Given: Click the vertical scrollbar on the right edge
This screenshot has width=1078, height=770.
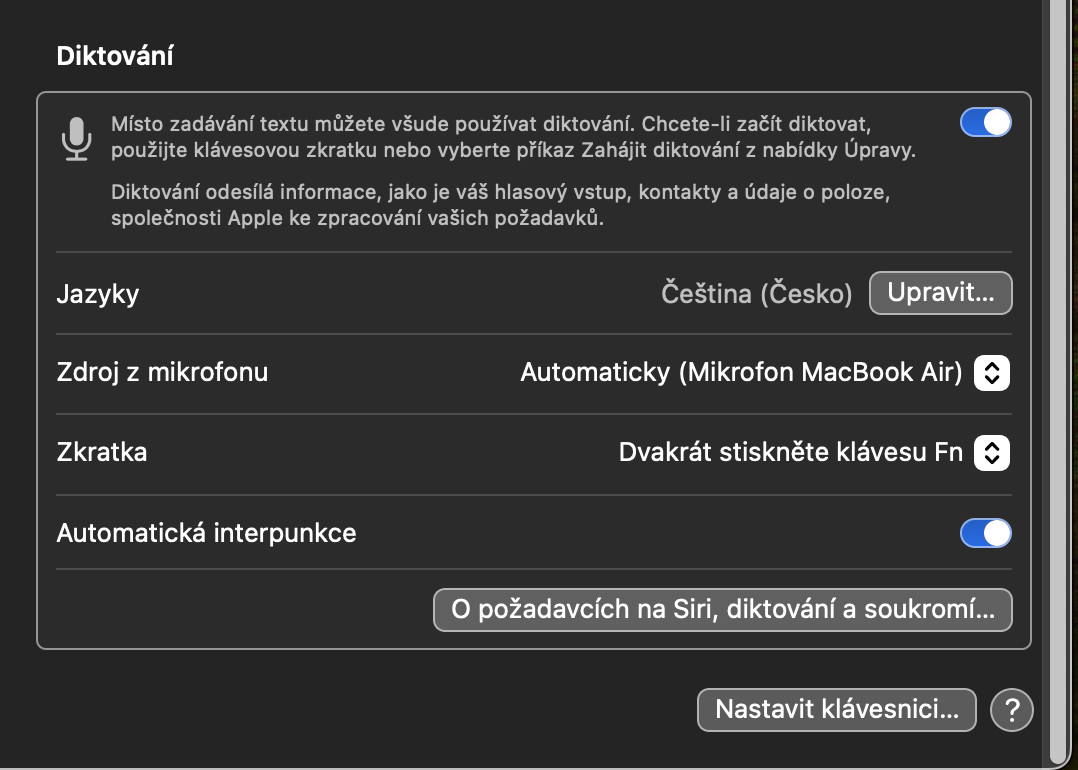Looking at the screenshot, I should tap(1058, 380).
